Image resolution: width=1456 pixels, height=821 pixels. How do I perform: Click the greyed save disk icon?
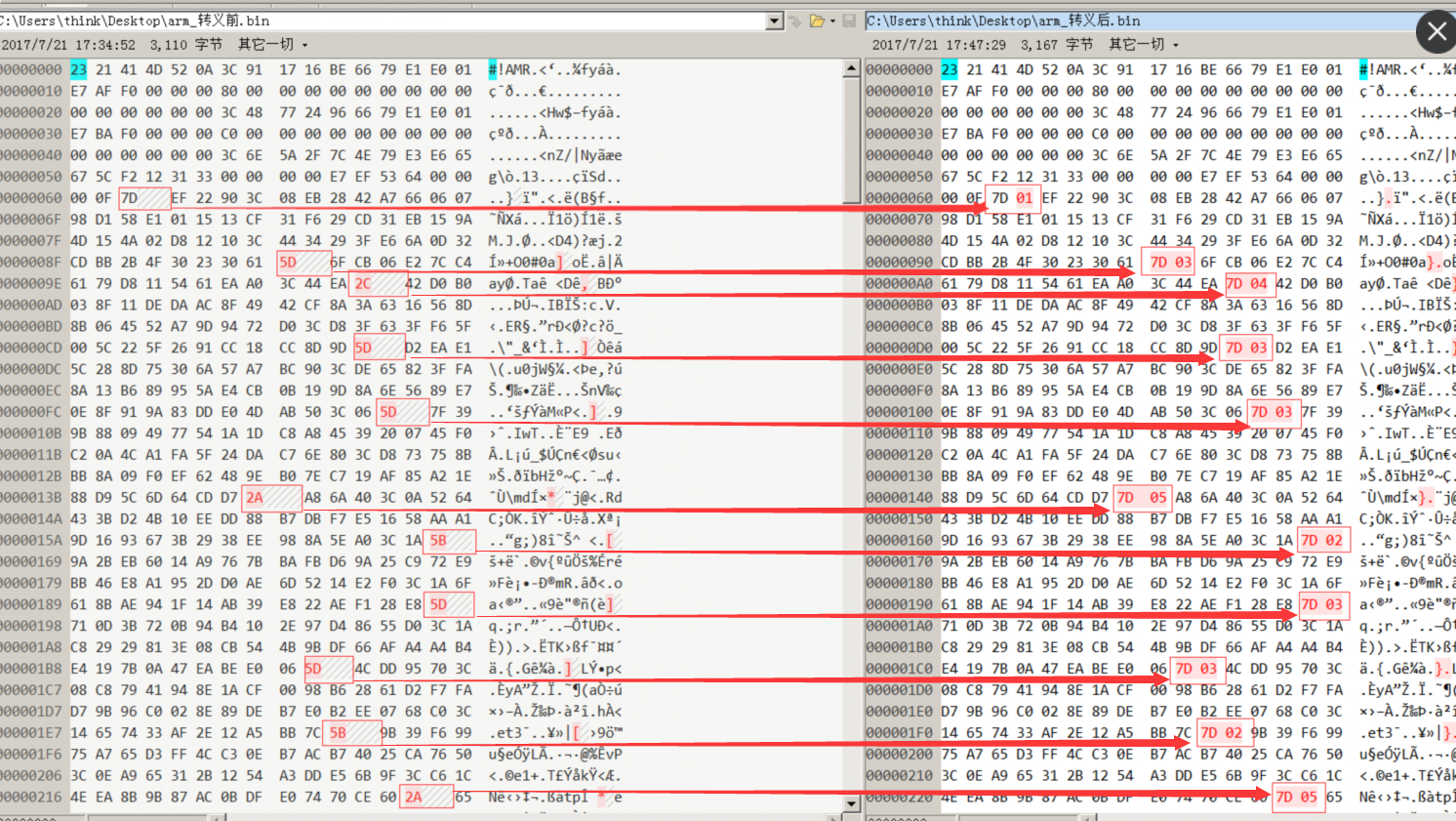point(849,21)
